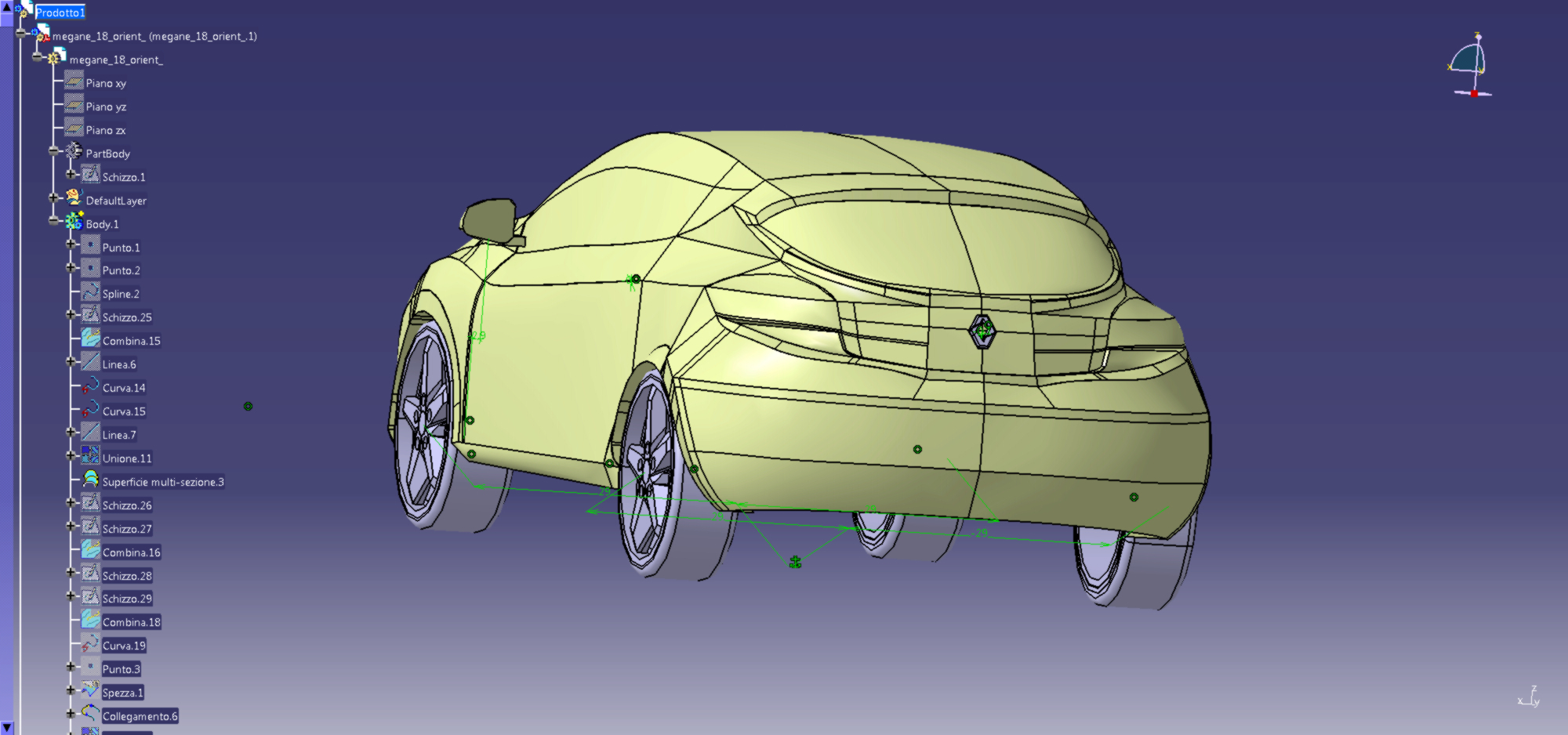Click the Spline.2 curve icon

[91, 291]
